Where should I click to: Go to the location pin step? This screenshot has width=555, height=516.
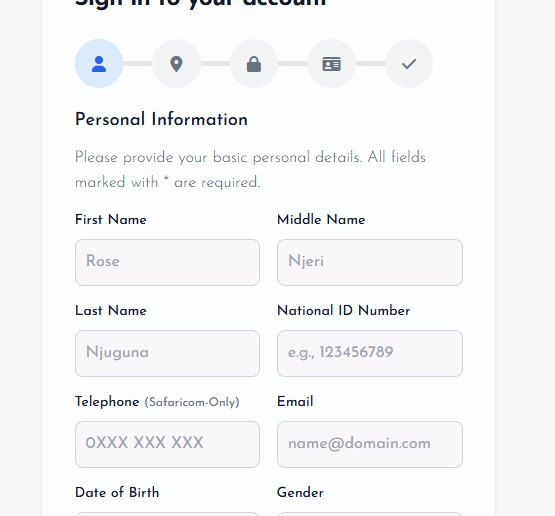[x=177, y=64]
